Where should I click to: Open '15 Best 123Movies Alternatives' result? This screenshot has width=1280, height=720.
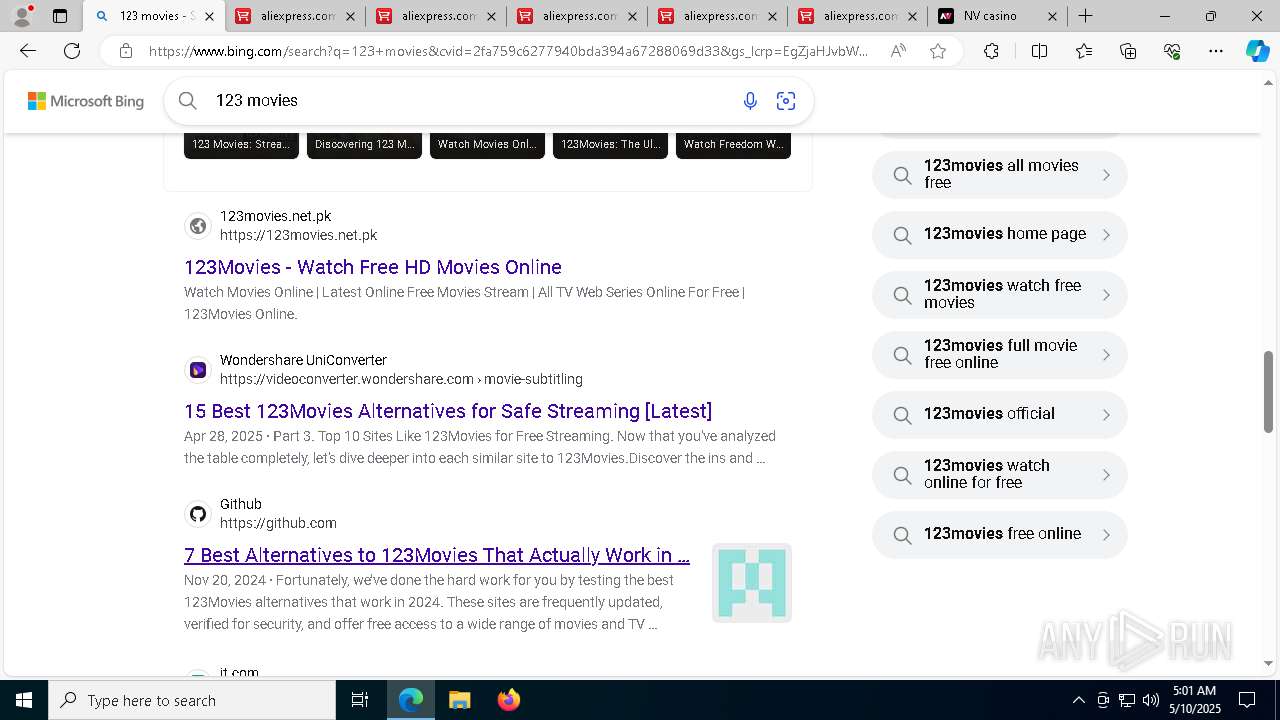(x=448, y=411)
